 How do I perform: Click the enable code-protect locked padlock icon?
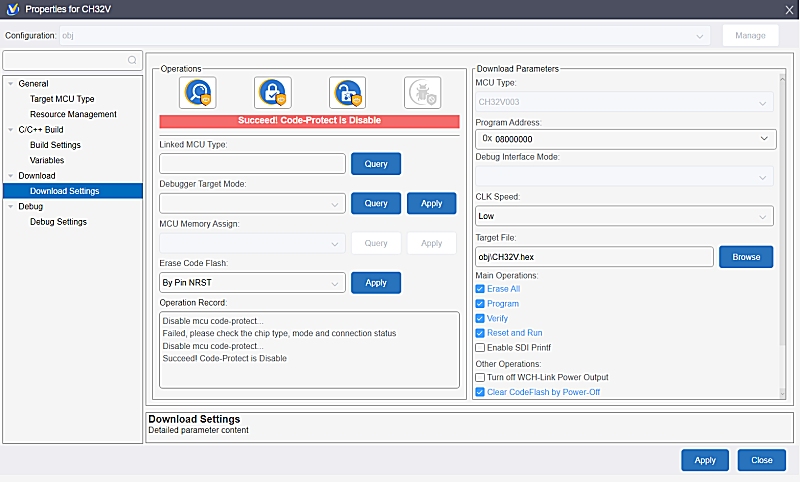(x=272, y=93)
